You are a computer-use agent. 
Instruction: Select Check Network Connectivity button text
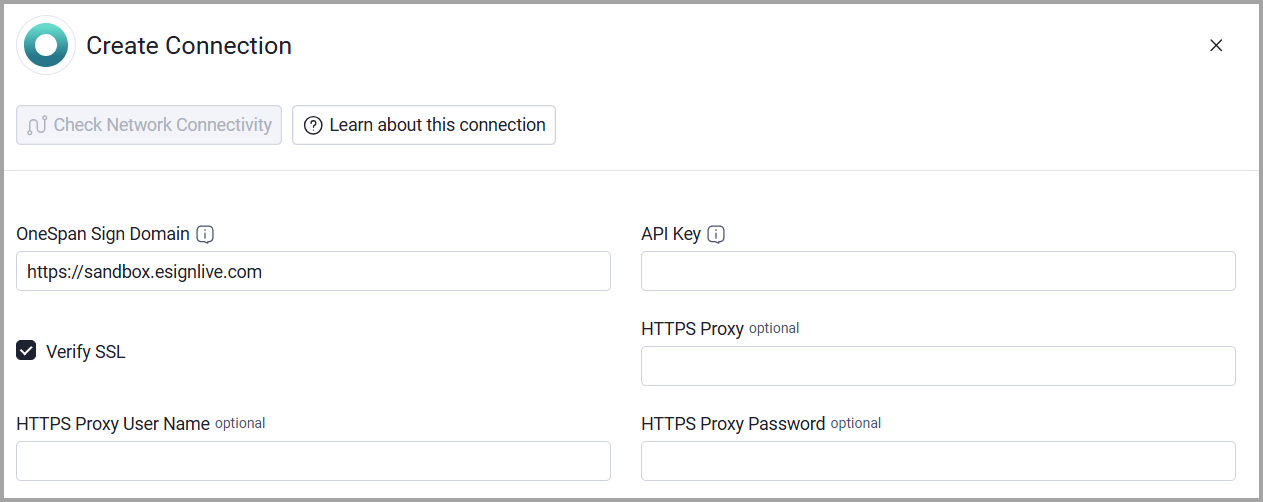click(163, 125)
